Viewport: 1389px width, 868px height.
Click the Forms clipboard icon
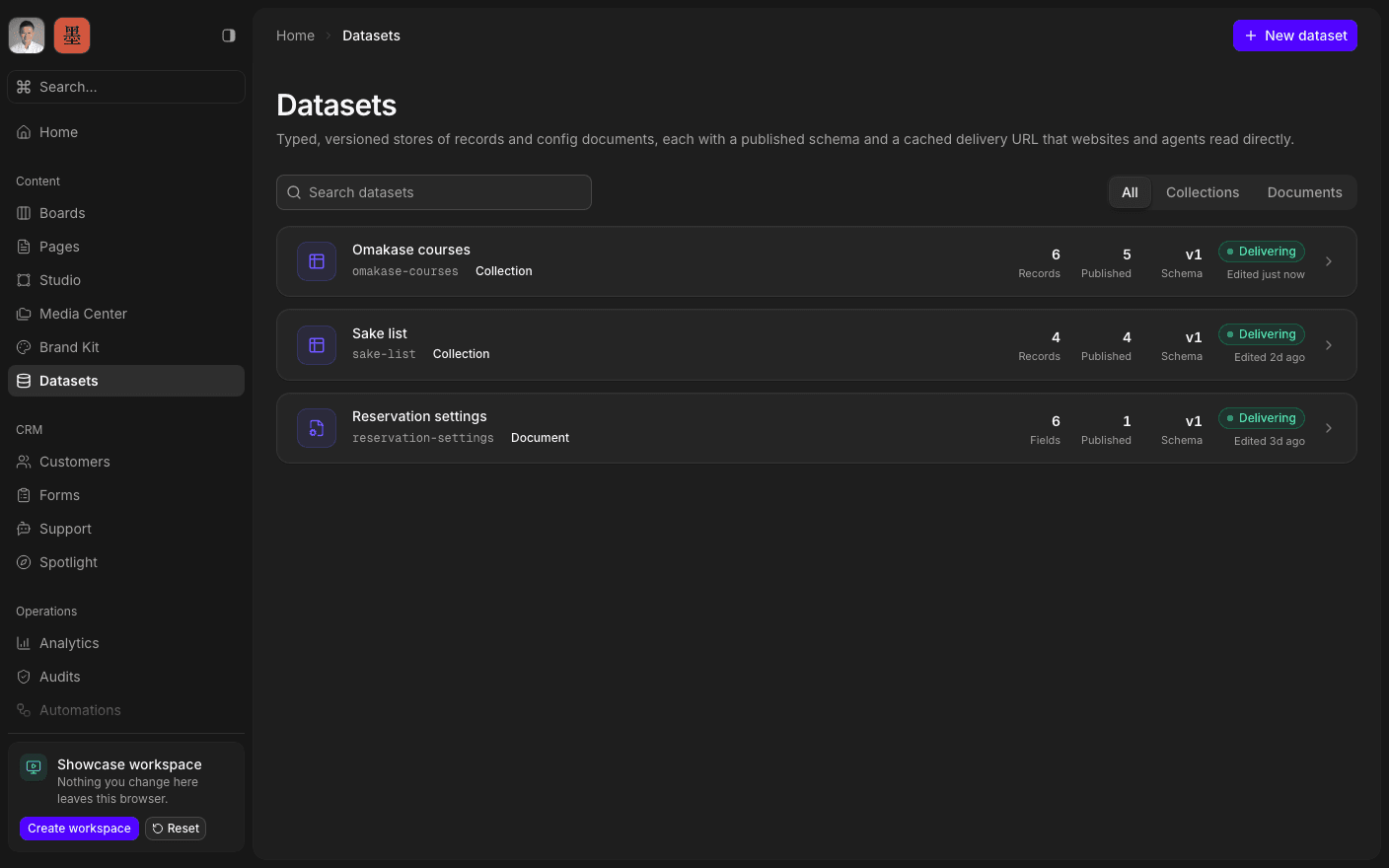24,495
